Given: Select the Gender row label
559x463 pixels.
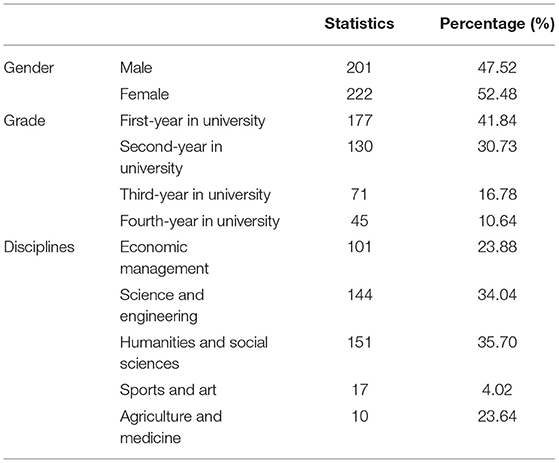Looking at the screenshot, I should coord(29,68).
